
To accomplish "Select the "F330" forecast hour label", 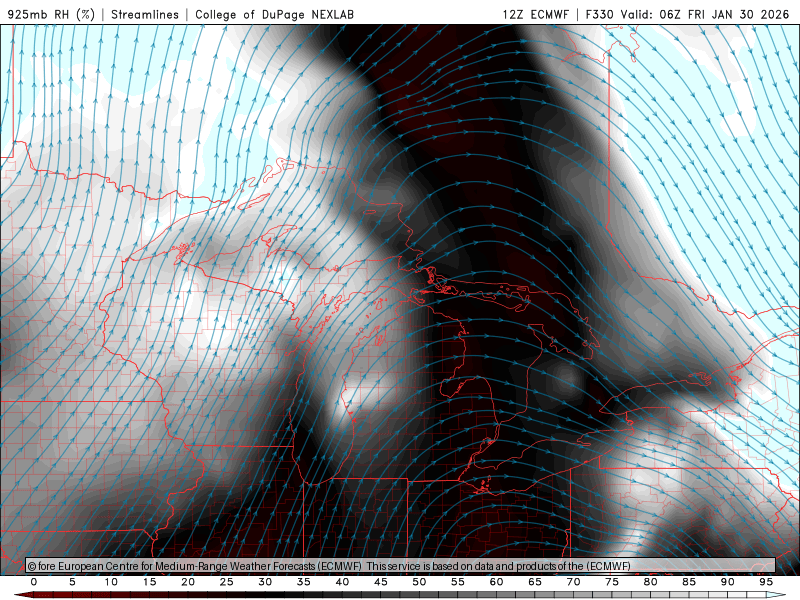I will pos(599,14).
